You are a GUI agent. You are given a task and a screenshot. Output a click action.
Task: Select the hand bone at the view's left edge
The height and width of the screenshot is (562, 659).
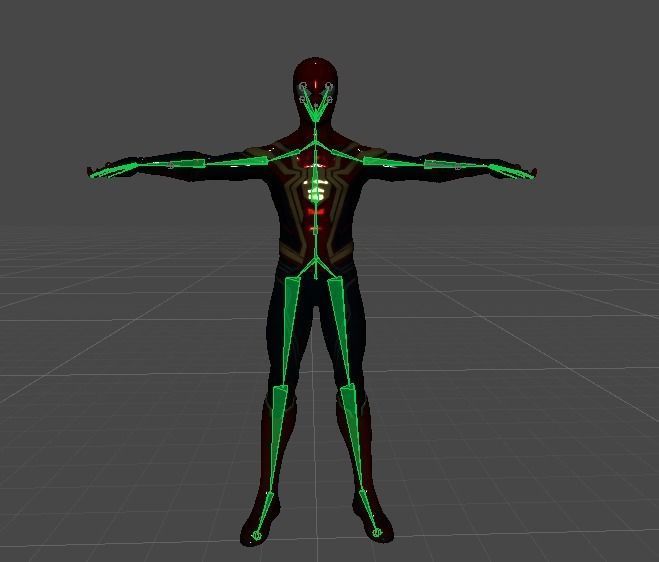click(113, 169)
